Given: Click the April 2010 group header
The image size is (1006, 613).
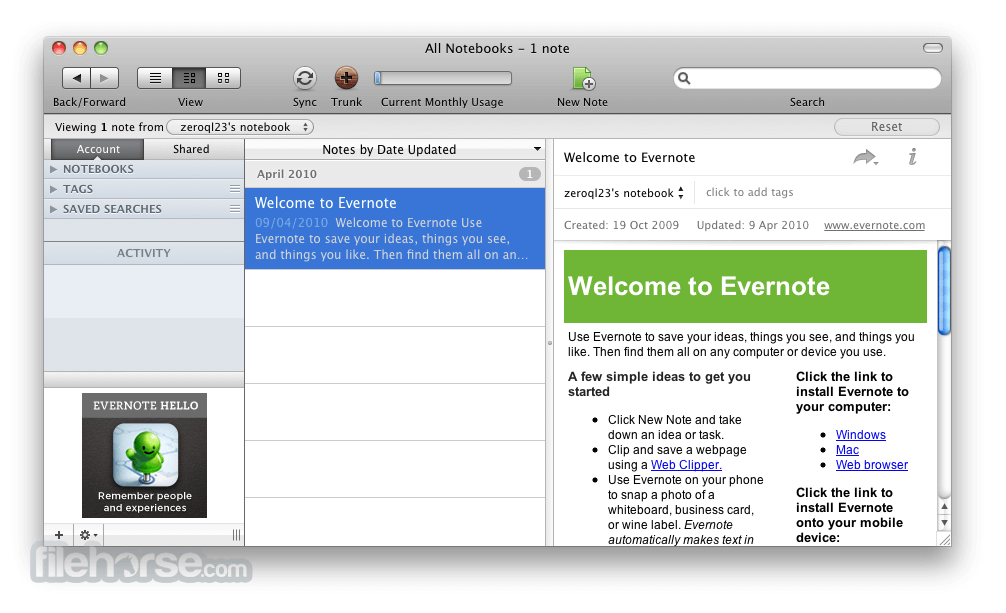Looking at the screenshot, I should 395,174.
